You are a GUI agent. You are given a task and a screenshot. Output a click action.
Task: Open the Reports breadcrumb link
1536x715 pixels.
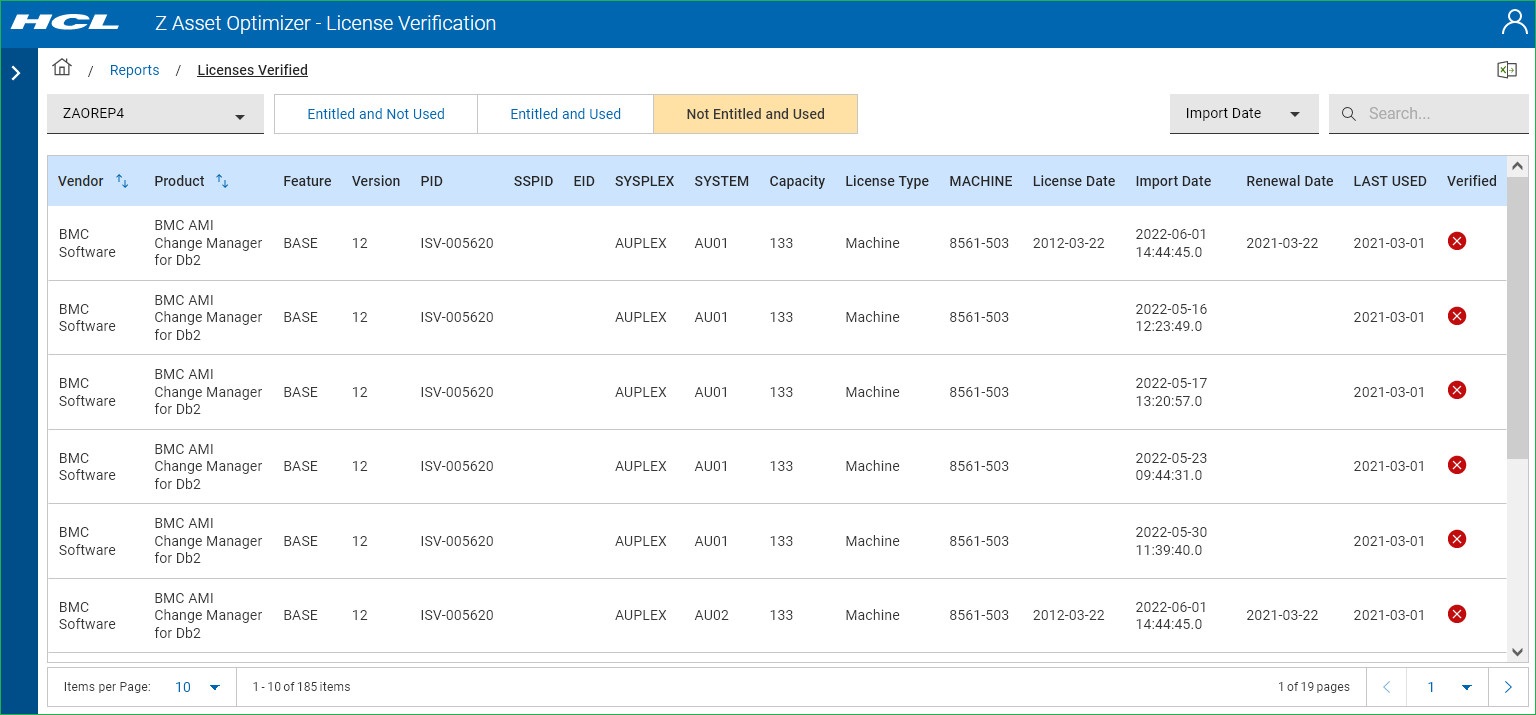pyautogui.click(x=134, y=70)
